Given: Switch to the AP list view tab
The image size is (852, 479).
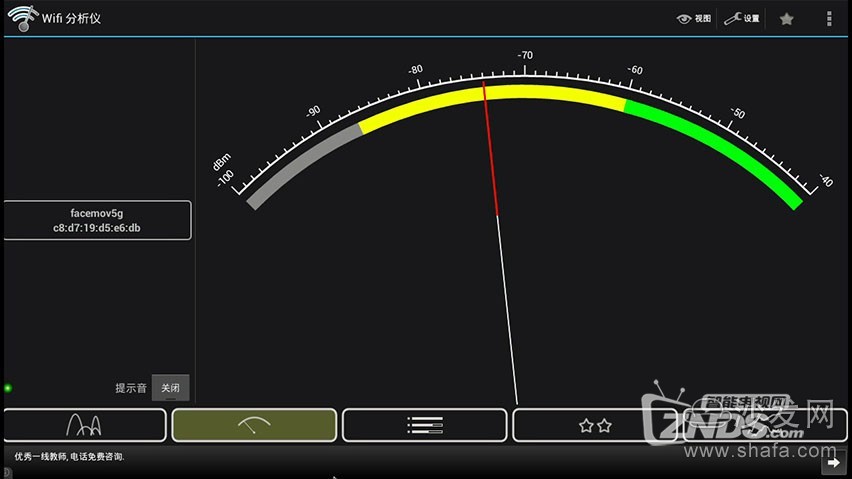Looking at the screenshot, I should [424, 425].
